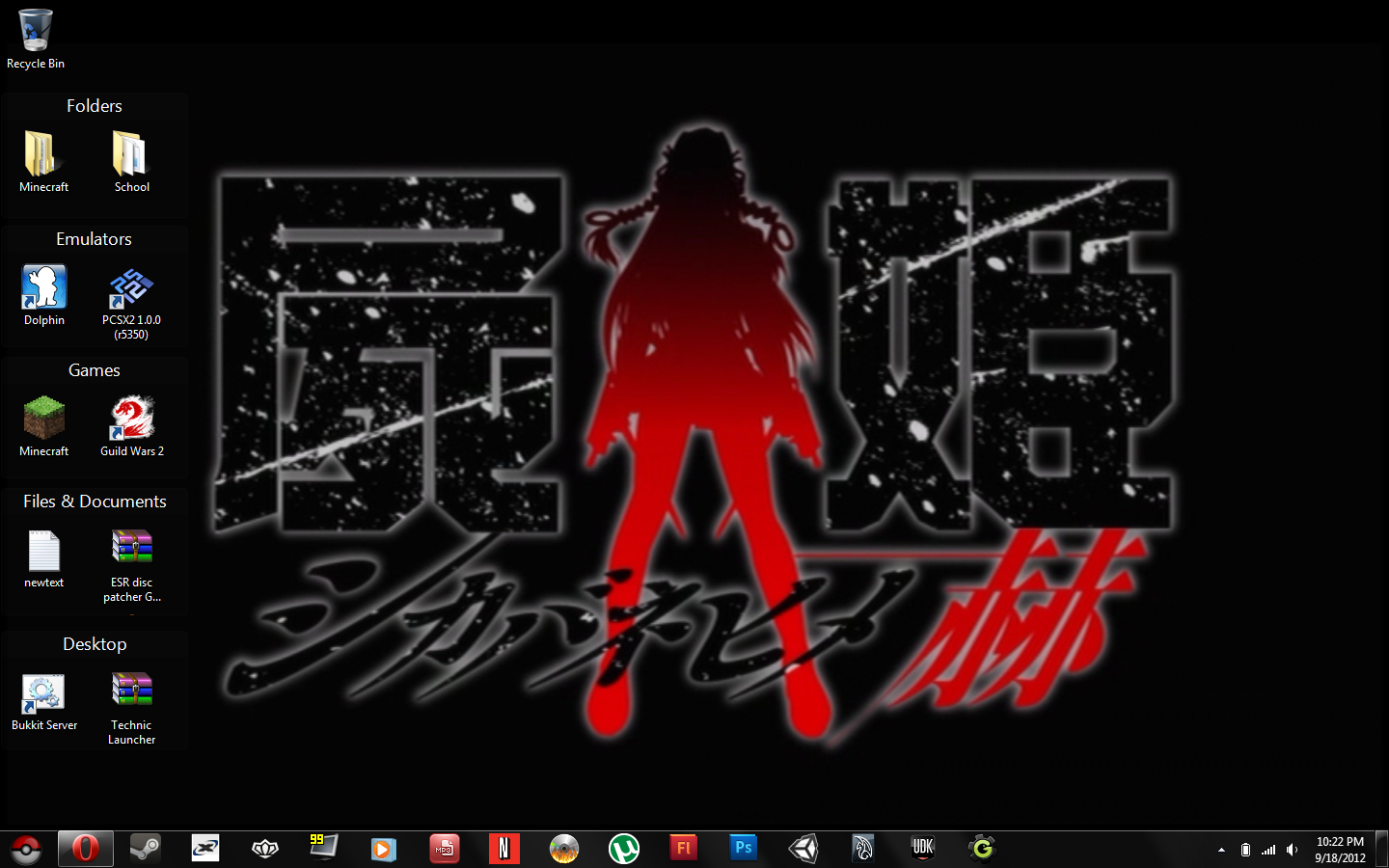
Task: Select the PCSX2 1.0.0 shortcut
Action: (x=131, y=289)
